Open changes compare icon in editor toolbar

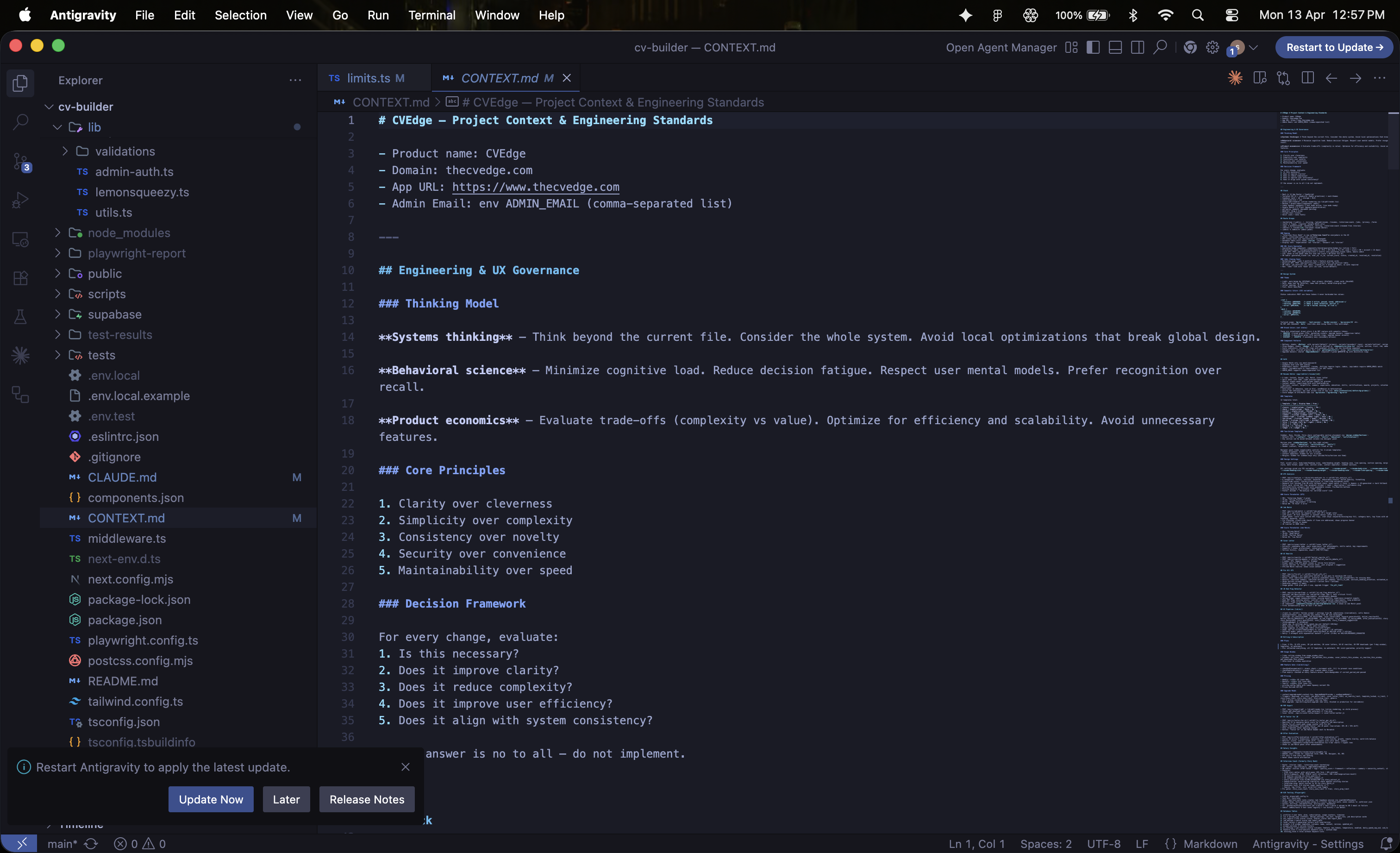(1283, 78)
